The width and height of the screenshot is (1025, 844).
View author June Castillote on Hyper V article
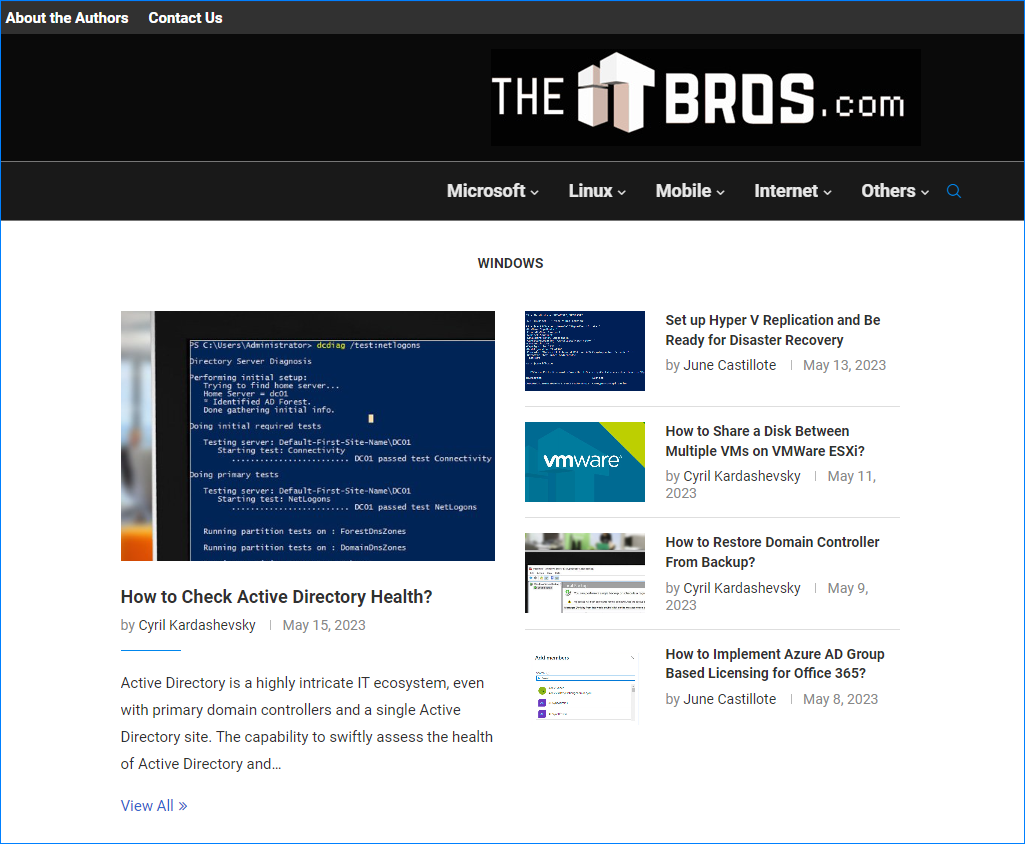pyautogui.click(x=730, y=365)
